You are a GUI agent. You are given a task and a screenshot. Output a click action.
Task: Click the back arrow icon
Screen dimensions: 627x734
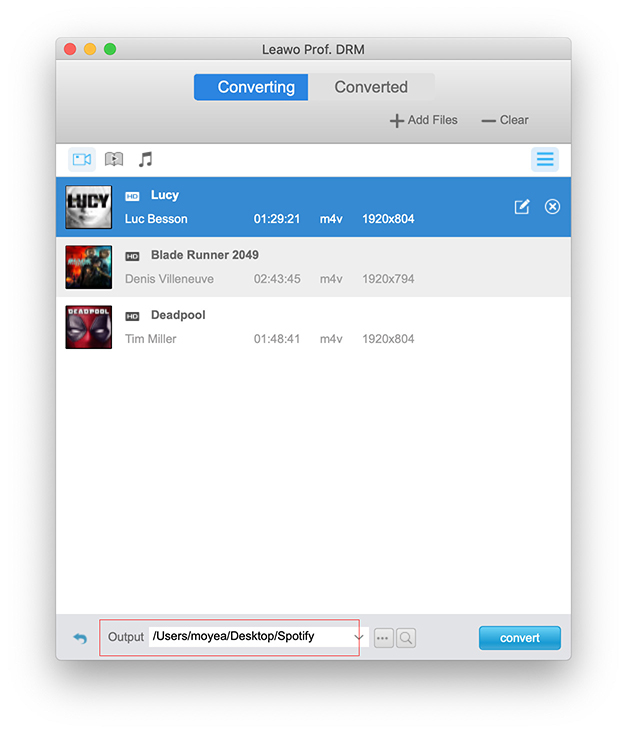[x=80, y=638]
